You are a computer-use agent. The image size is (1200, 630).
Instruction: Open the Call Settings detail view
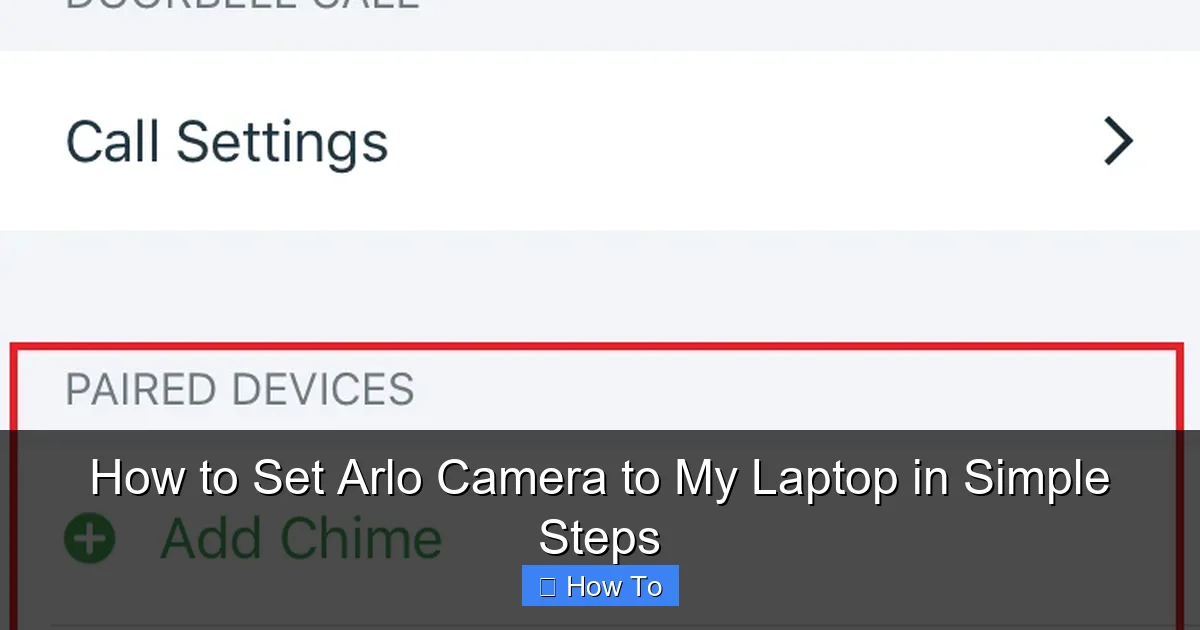(227, 141)
